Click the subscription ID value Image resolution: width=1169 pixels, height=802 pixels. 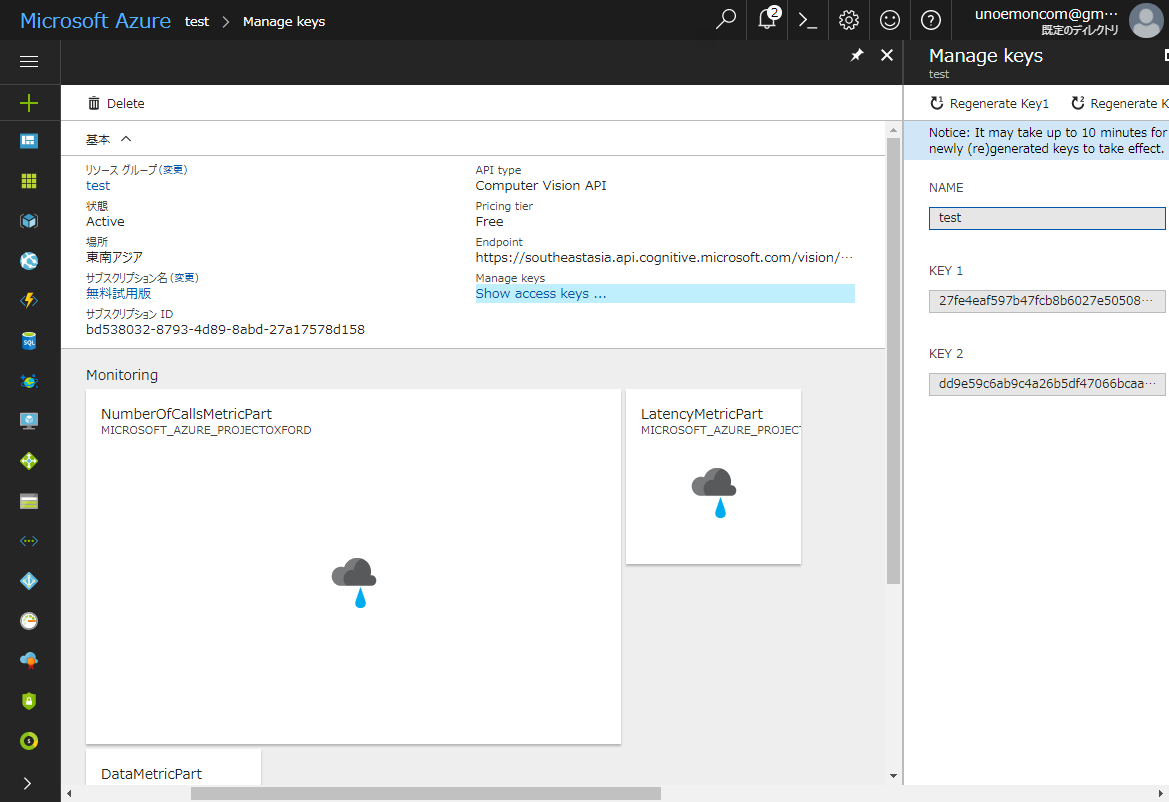point(225,329)
